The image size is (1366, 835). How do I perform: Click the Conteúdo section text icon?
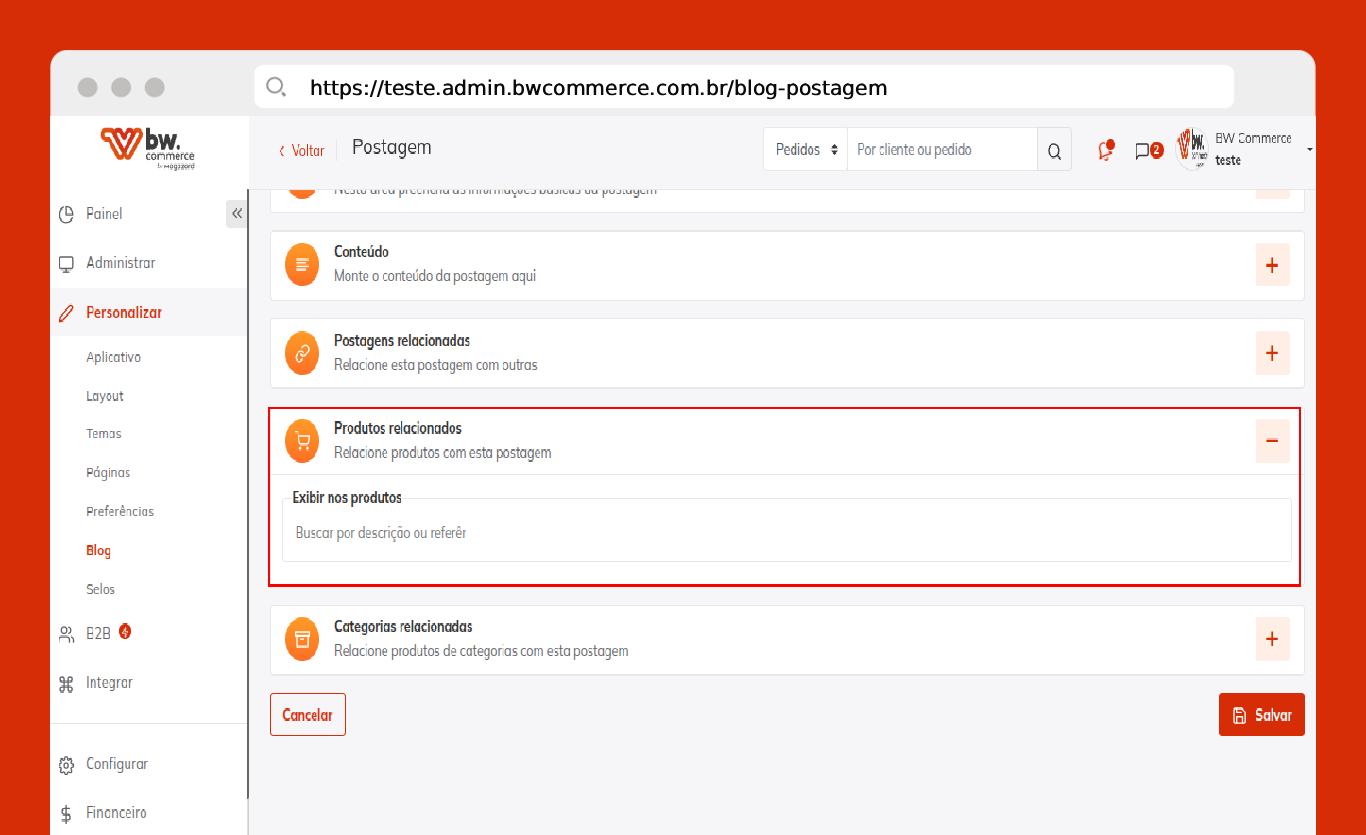(302, 265)
